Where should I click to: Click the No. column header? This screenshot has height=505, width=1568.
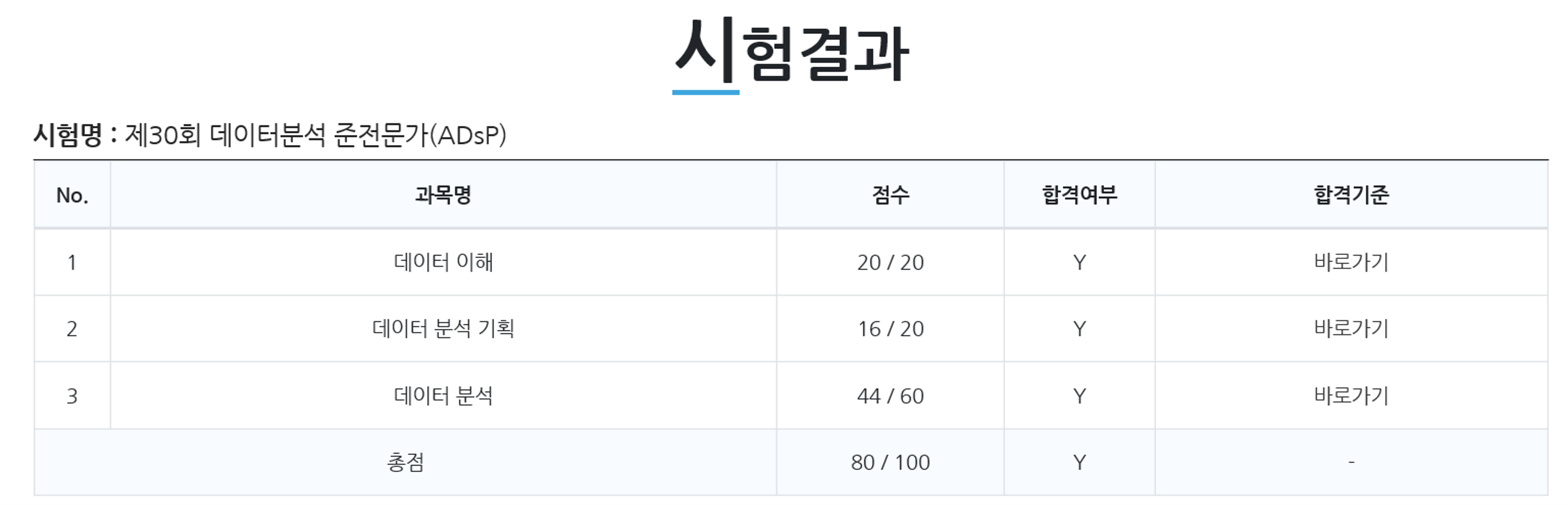tap(72, 196)
